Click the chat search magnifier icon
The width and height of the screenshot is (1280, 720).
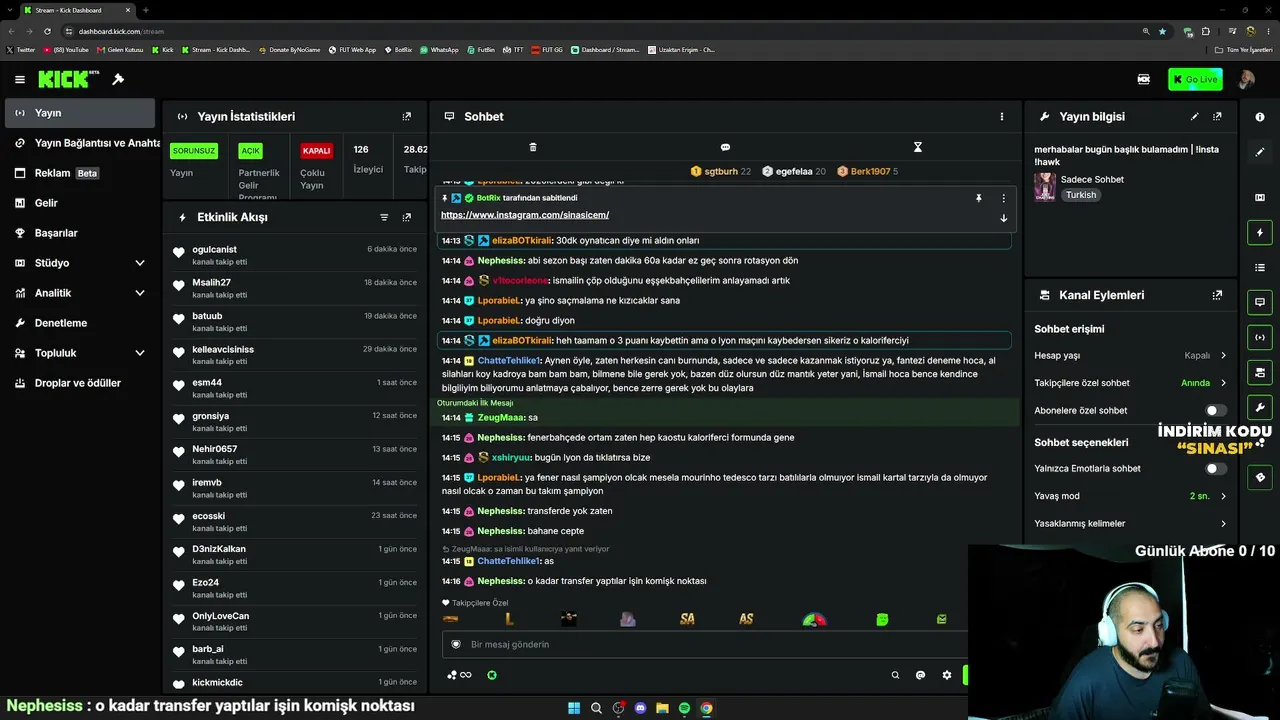tap(895, 675)
